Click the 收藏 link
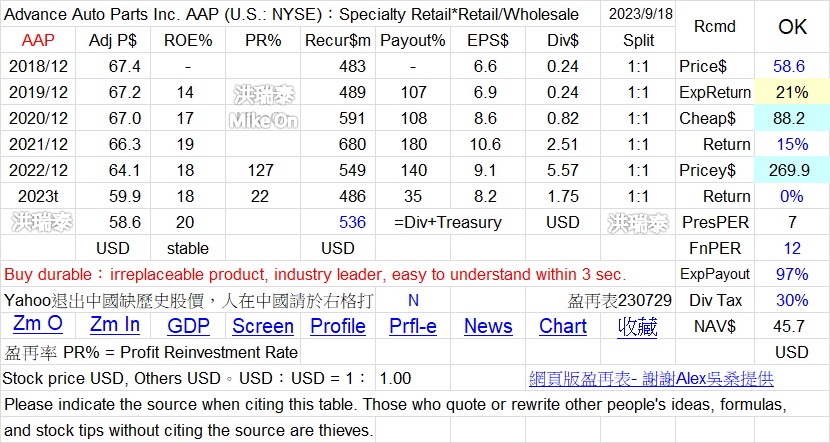 coord(637,327)
